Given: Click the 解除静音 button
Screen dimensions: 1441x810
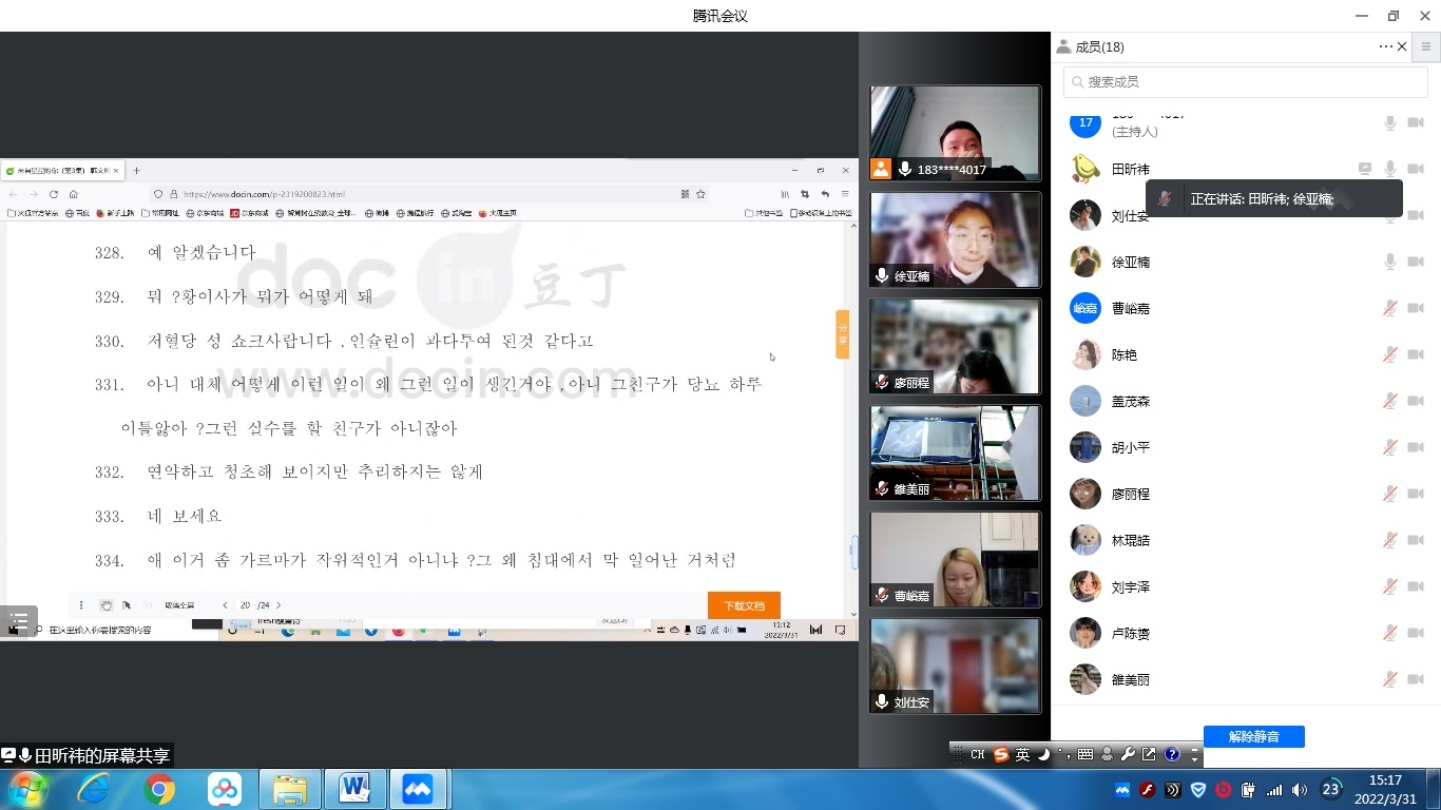Looking at the screenshot, I should coord(1253,737).
